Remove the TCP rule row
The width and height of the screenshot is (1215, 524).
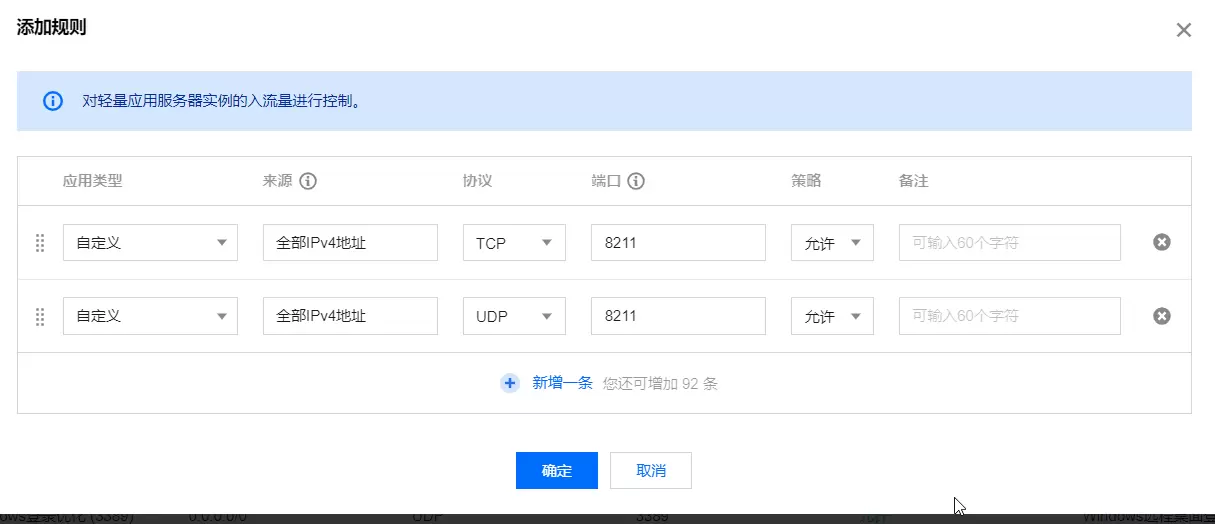pos(1162,242)
